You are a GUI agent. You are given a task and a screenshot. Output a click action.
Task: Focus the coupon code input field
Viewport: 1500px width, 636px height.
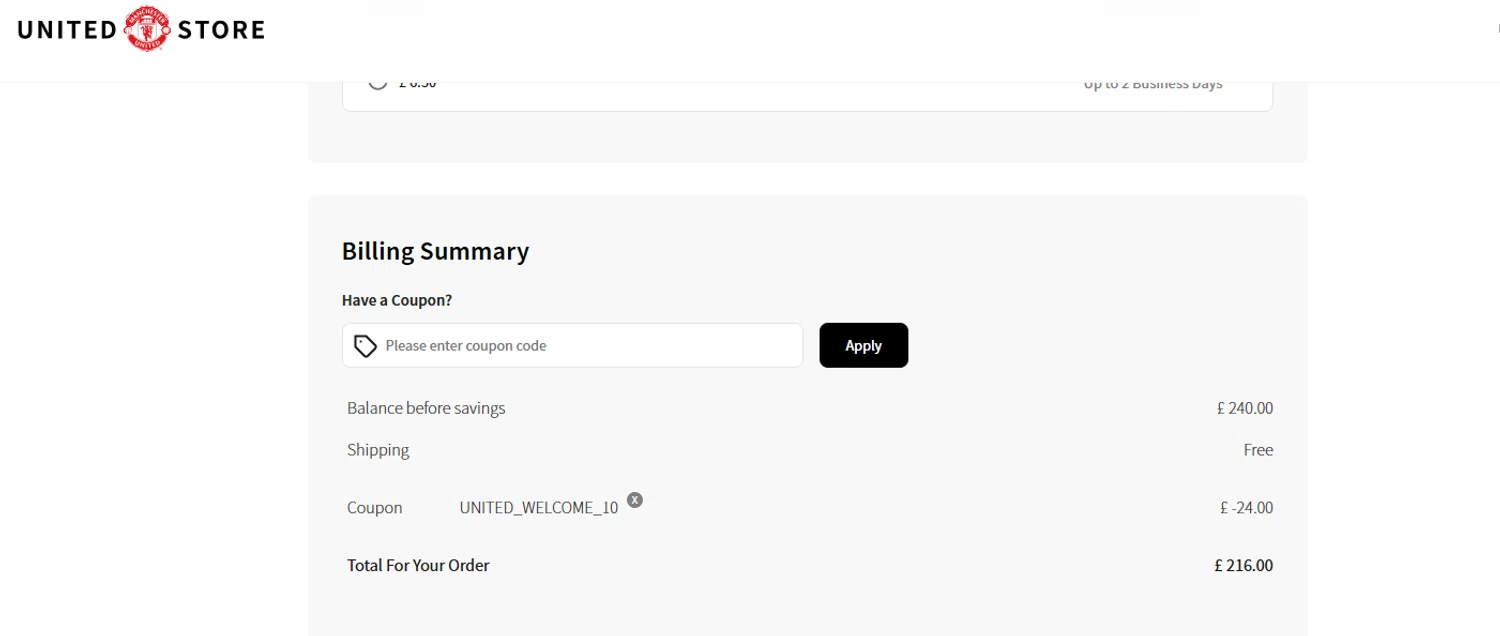pyautogui.click(x=590, y=346)
